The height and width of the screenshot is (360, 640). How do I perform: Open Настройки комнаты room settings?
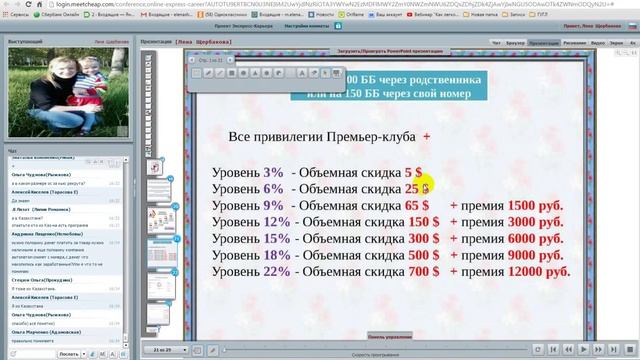(307, 26)
